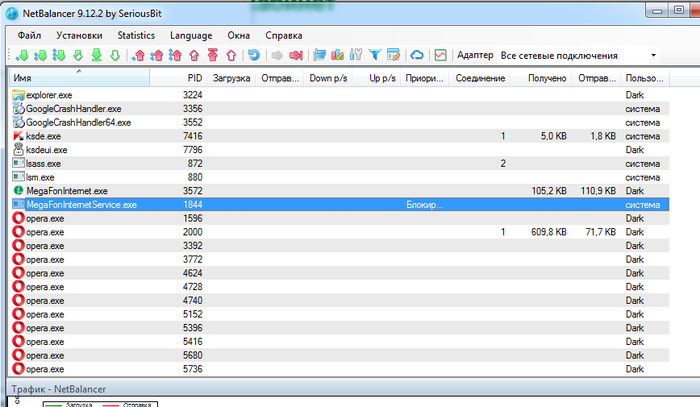700x407 pixels.
Task: Click the blue reset arrow toolbar icon
Action: coord(253,55)
